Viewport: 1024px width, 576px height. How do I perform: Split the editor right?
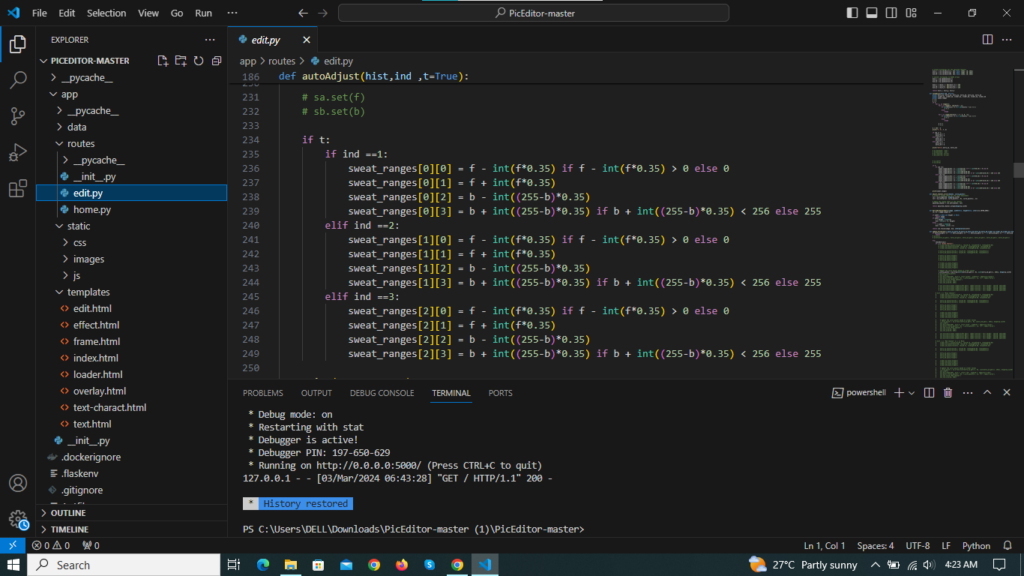click(987, 40)
